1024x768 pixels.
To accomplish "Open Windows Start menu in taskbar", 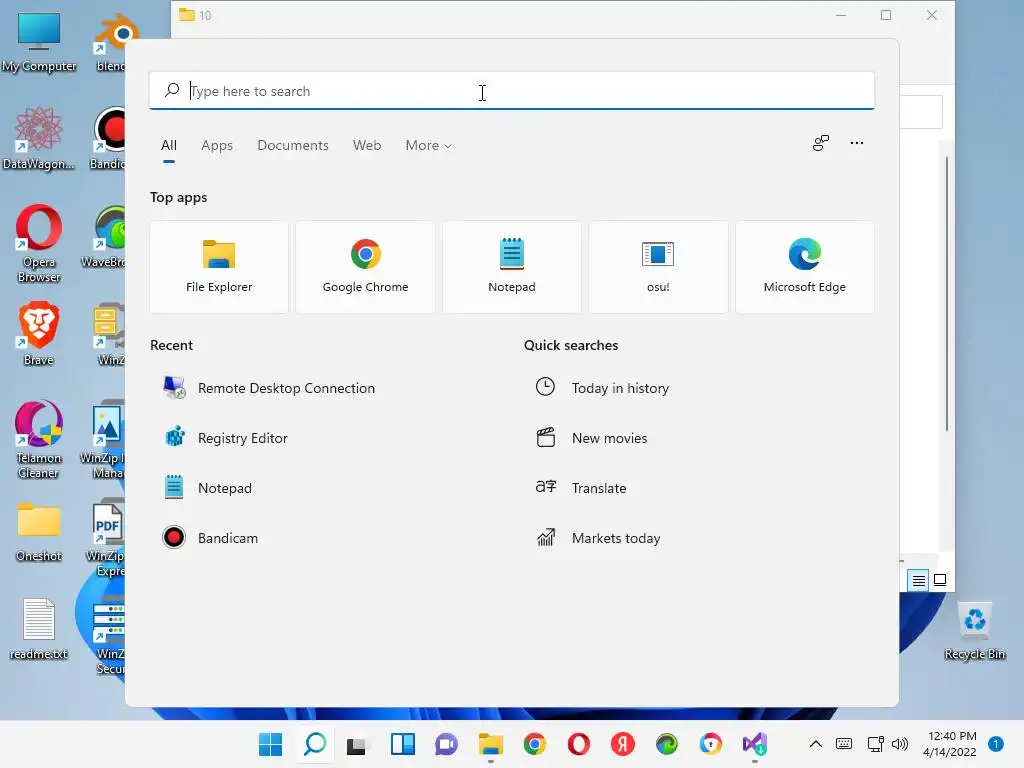I will (x=270, y=744).
